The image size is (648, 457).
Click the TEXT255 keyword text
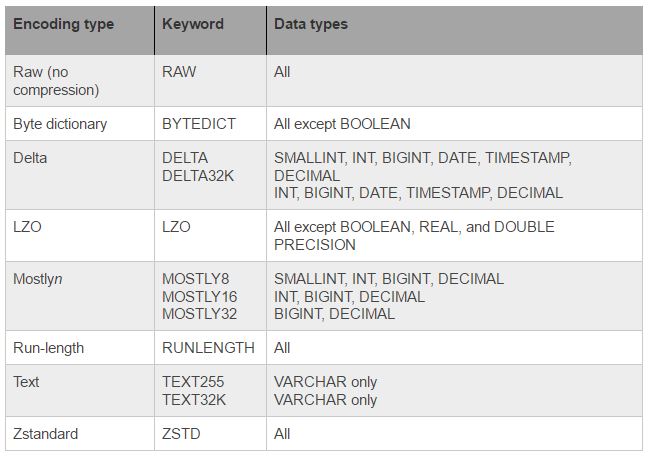pyautogui.click(x=193, y=382)
